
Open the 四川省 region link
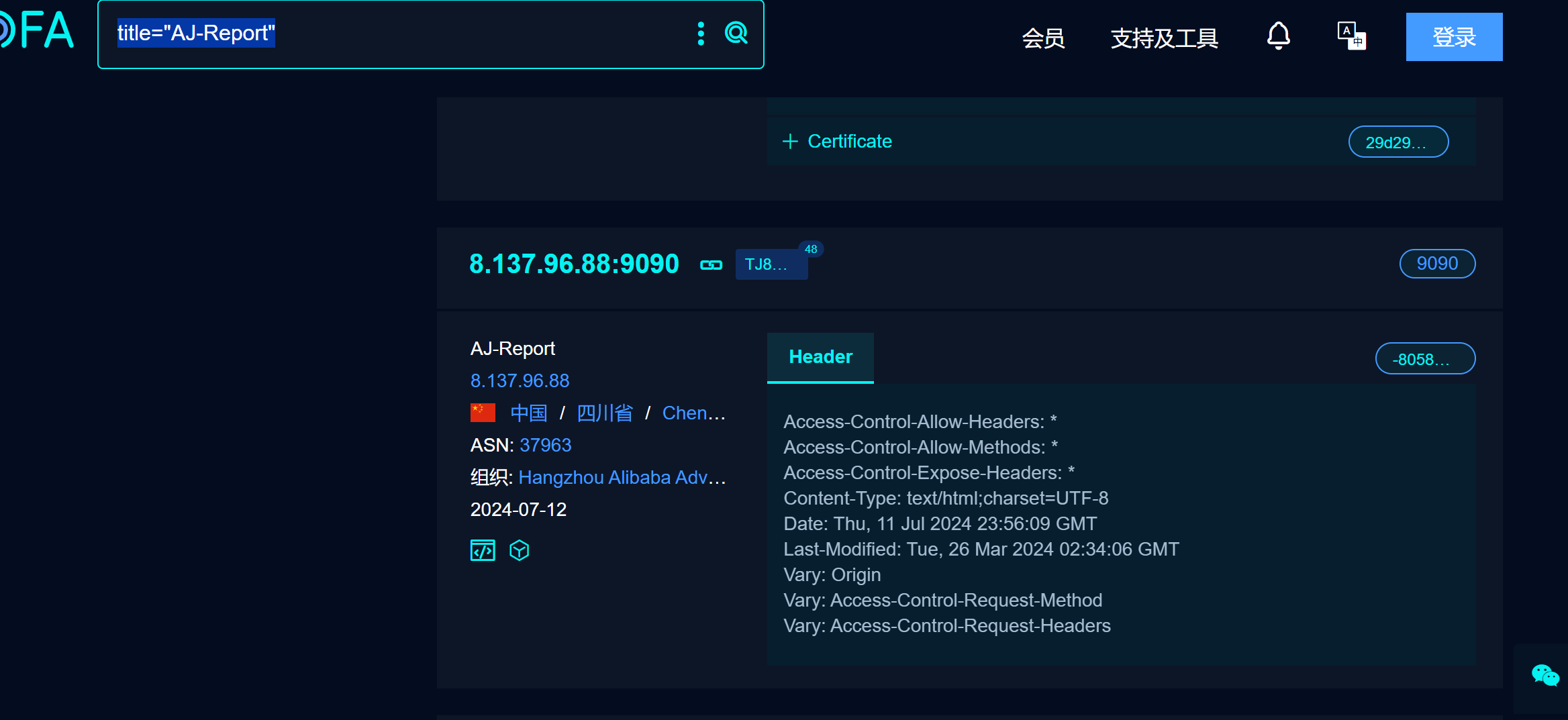click(604, 413)
